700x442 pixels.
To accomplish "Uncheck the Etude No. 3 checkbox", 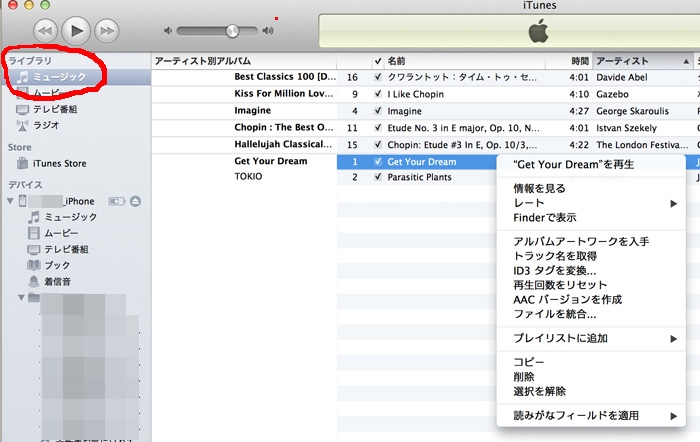I will pyautogui.click(x=378, y=128).
